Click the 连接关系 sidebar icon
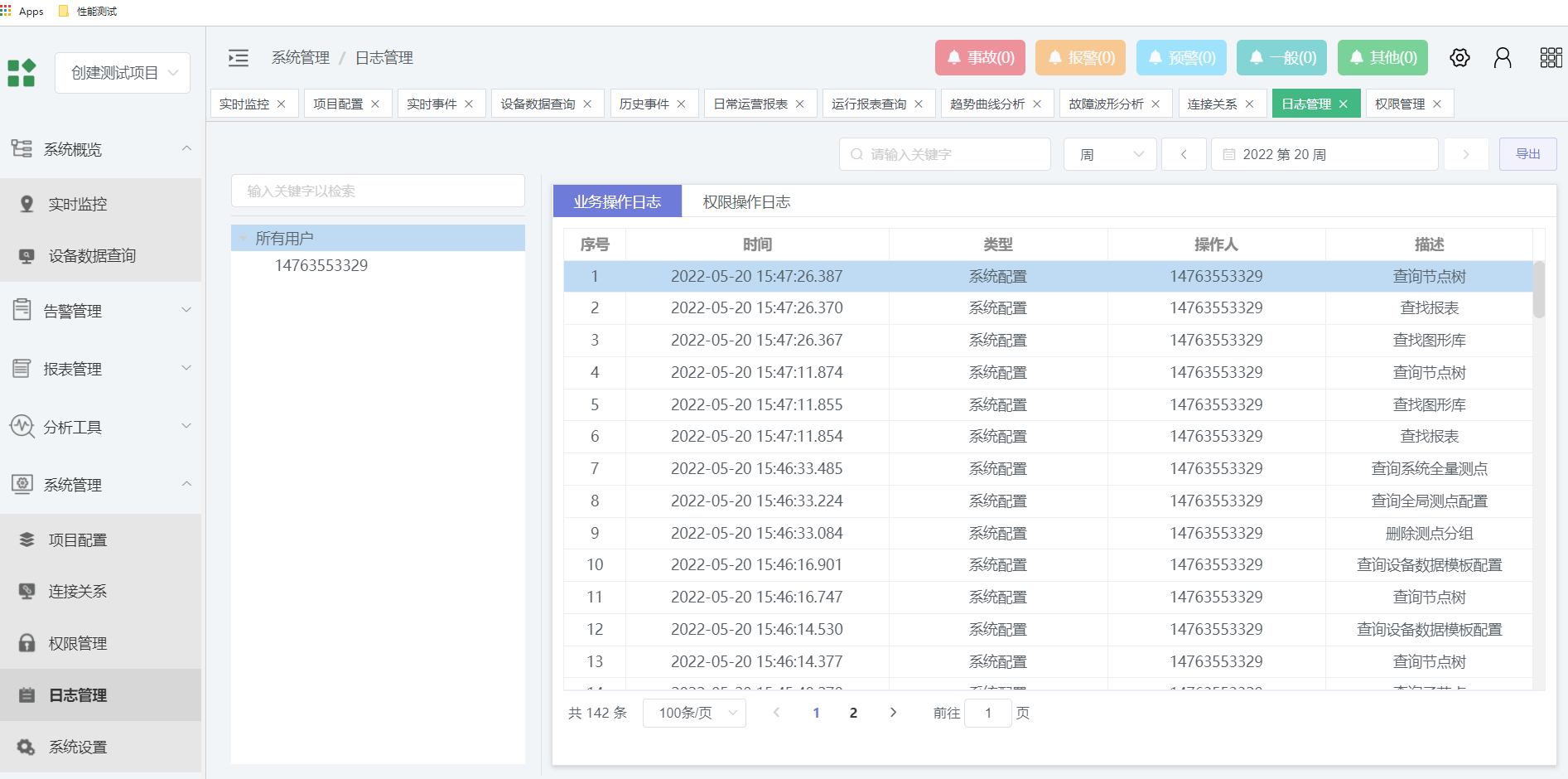Viewport: 1568px width, 779px height. (27, 591)
